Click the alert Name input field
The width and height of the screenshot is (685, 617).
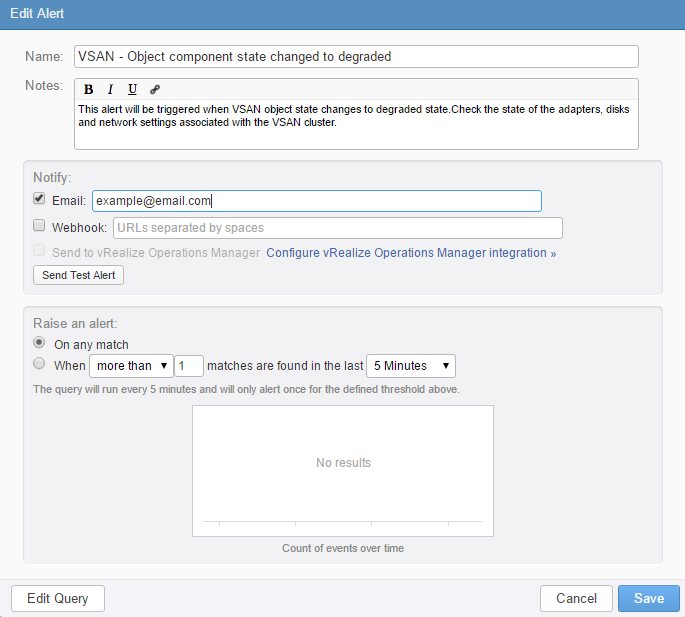tap(356, 56)
